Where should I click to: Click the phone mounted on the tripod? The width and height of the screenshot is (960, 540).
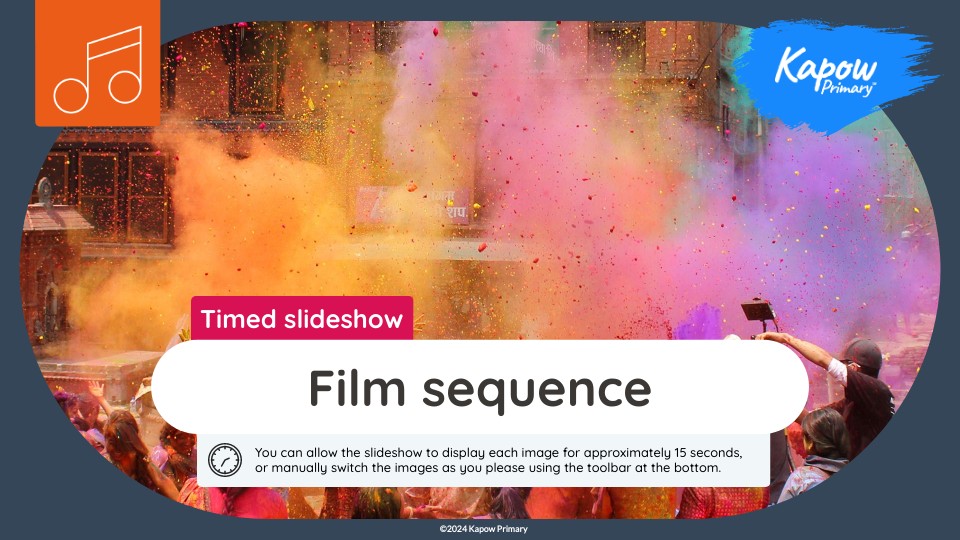click(757, 310)
